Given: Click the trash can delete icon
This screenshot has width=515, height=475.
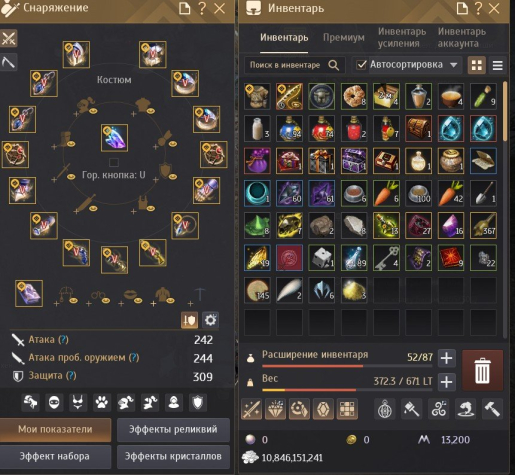Looking at the screenshot, I should [x=482, y=370].
